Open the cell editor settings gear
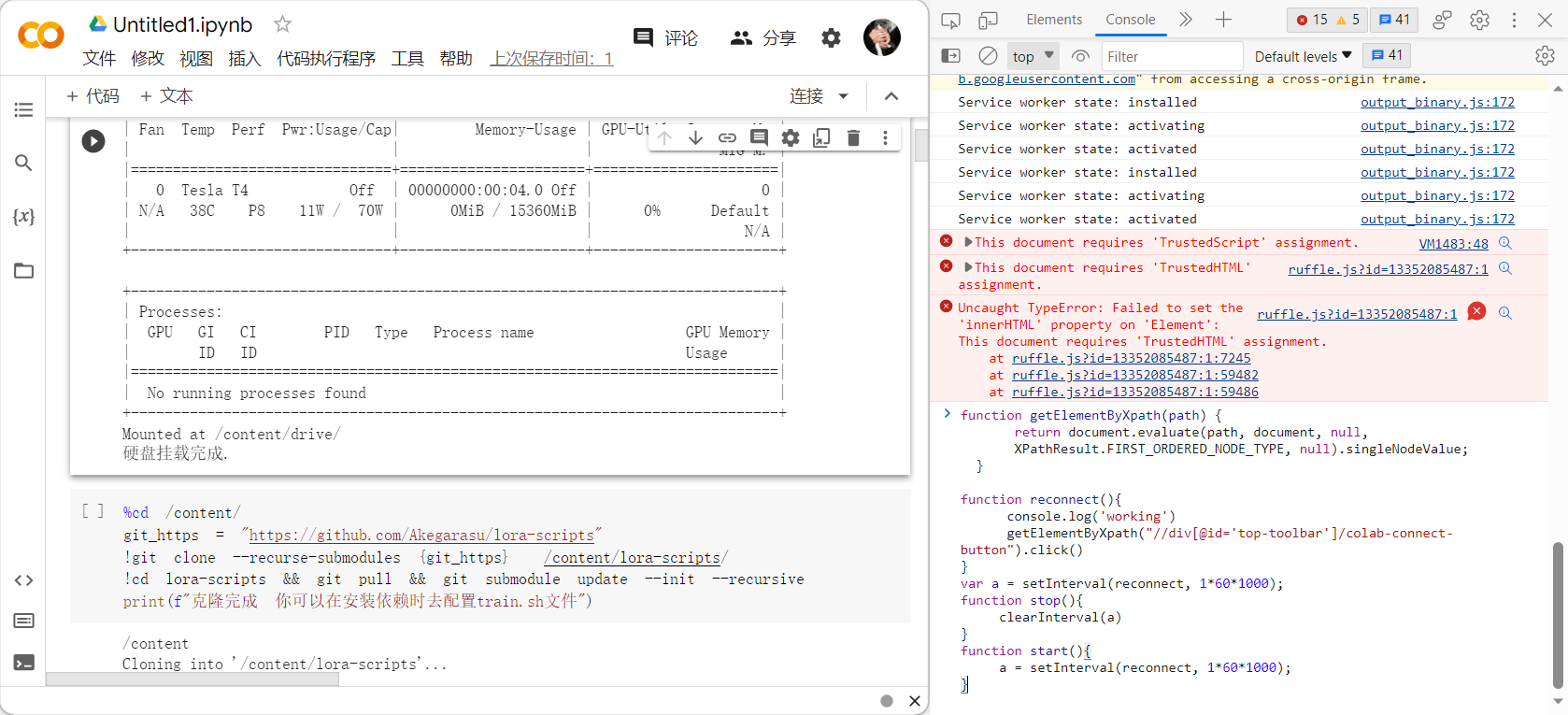The width and height of the screenshot is (1568, 715). [x=791, y=138]
